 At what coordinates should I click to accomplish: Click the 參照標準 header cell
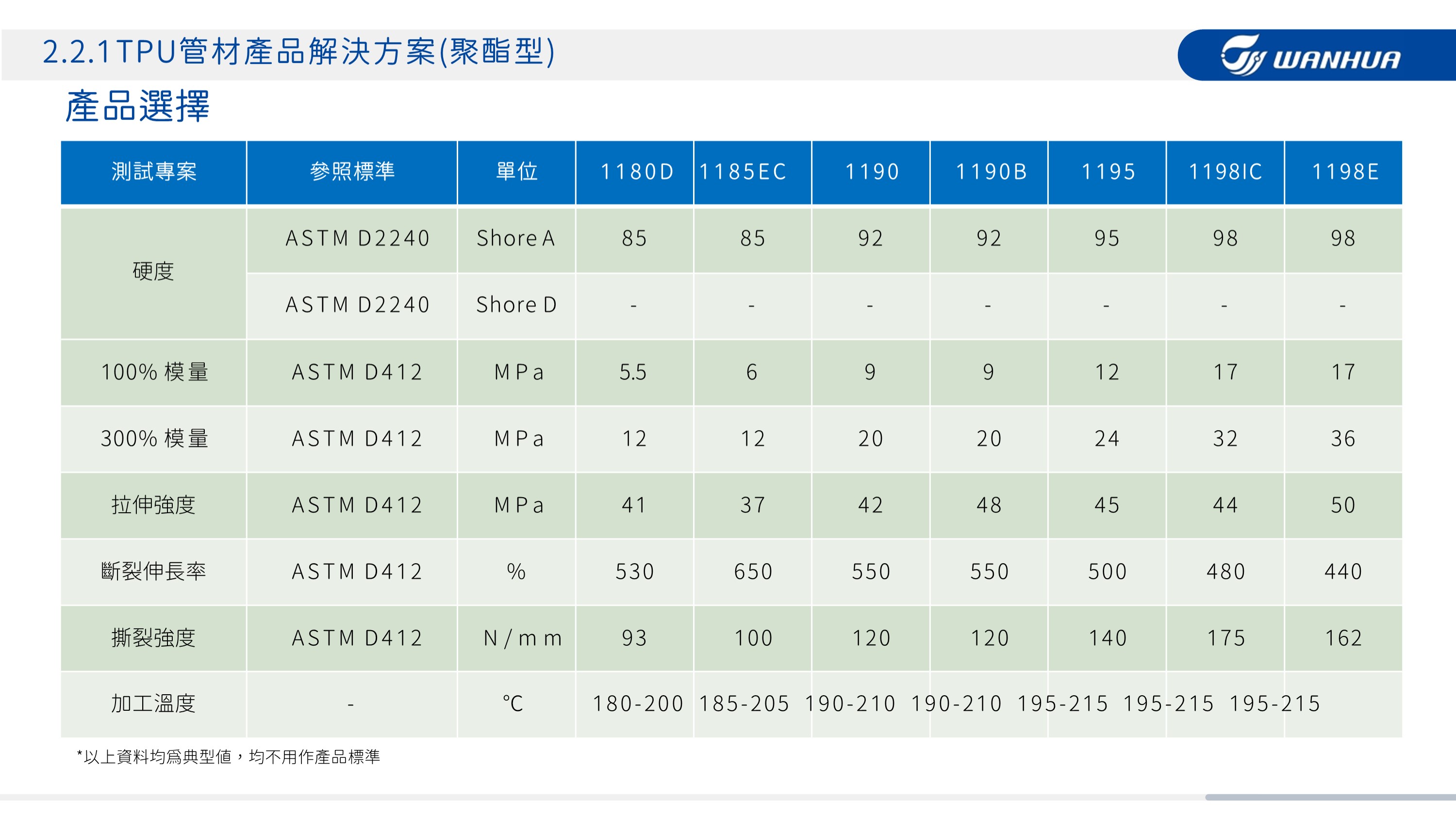click(x=351, y=172)
